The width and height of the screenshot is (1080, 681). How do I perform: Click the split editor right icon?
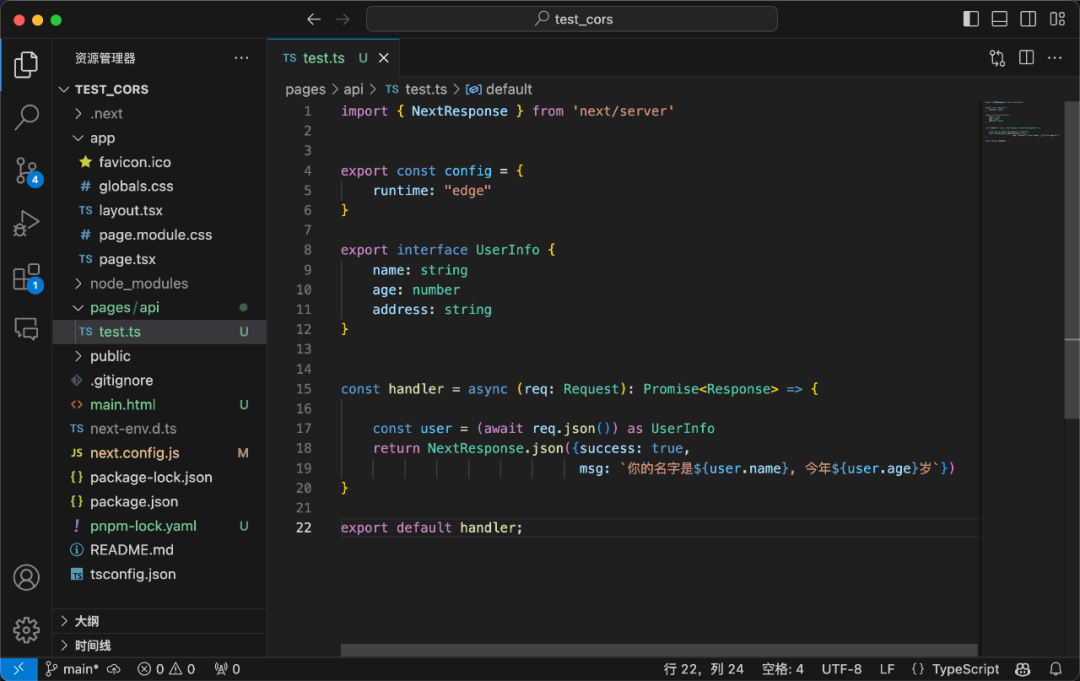point(1026,58)
